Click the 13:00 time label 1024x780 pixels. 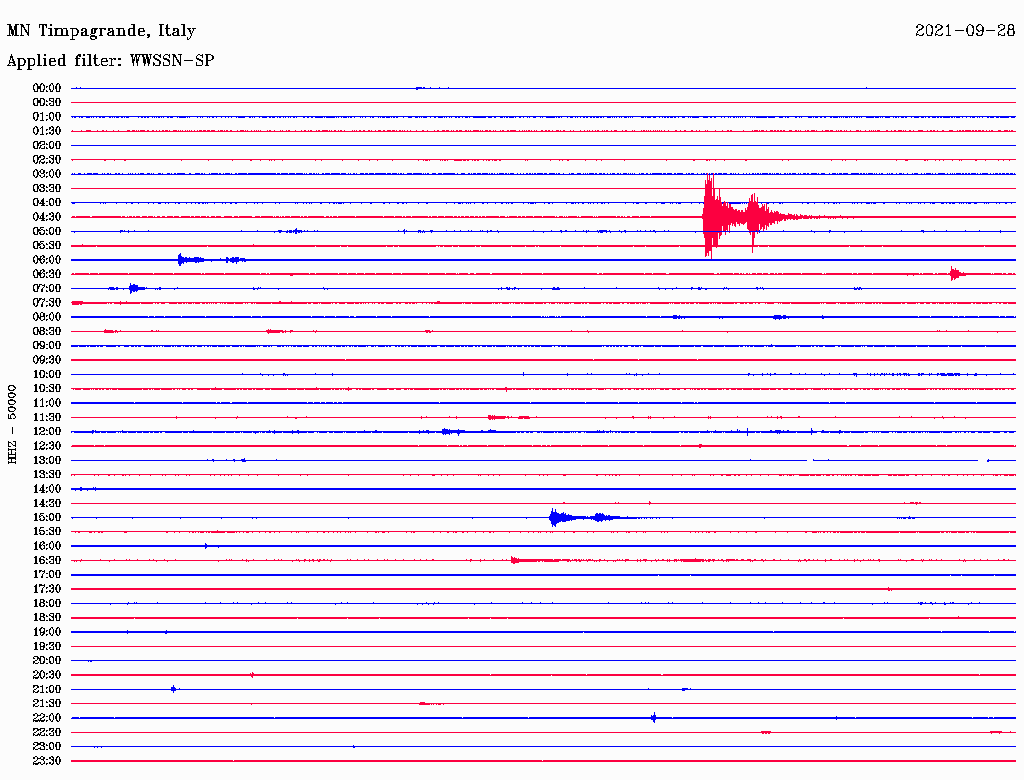click(47, 461)
